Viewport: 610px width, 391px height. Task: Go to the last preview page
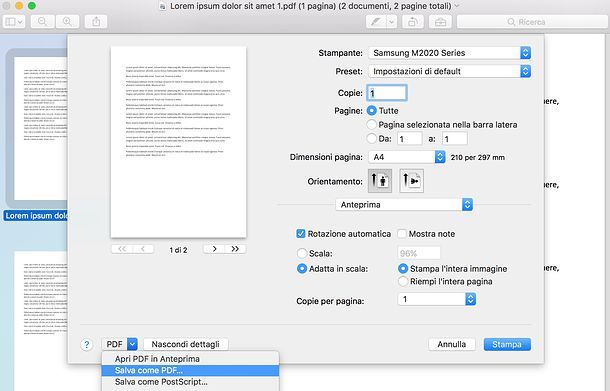tap(235, 249)
